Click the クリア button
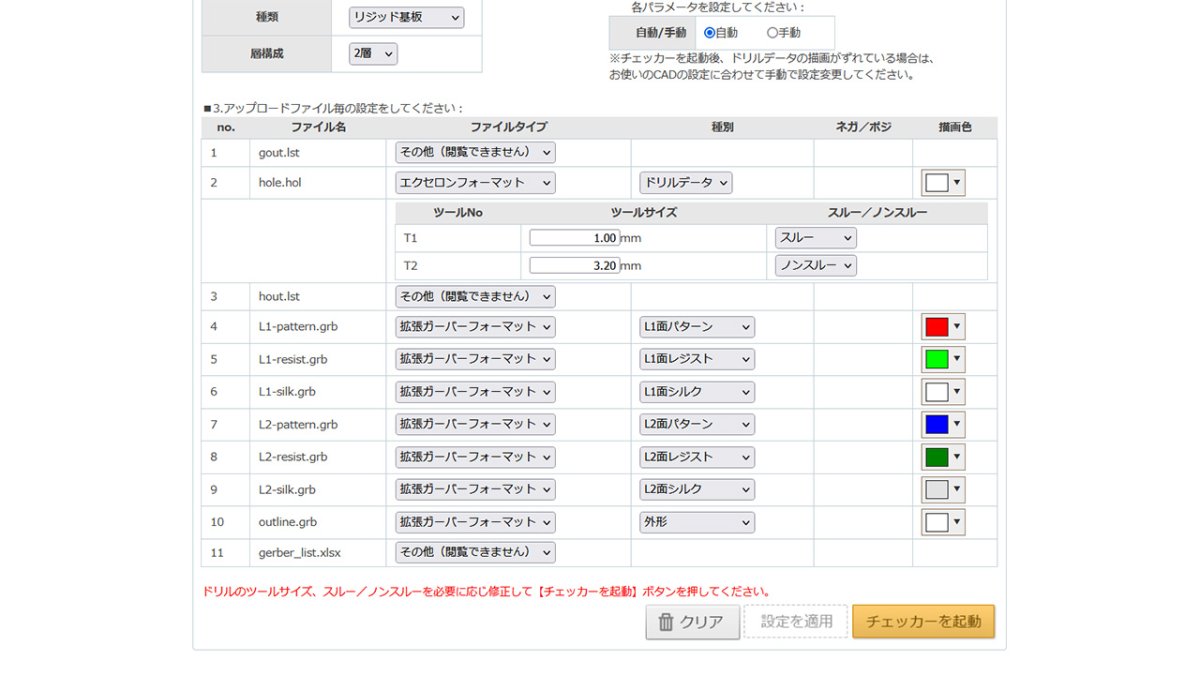The width and height of the screenshot is (1200, 675). [x=692, y=622]
